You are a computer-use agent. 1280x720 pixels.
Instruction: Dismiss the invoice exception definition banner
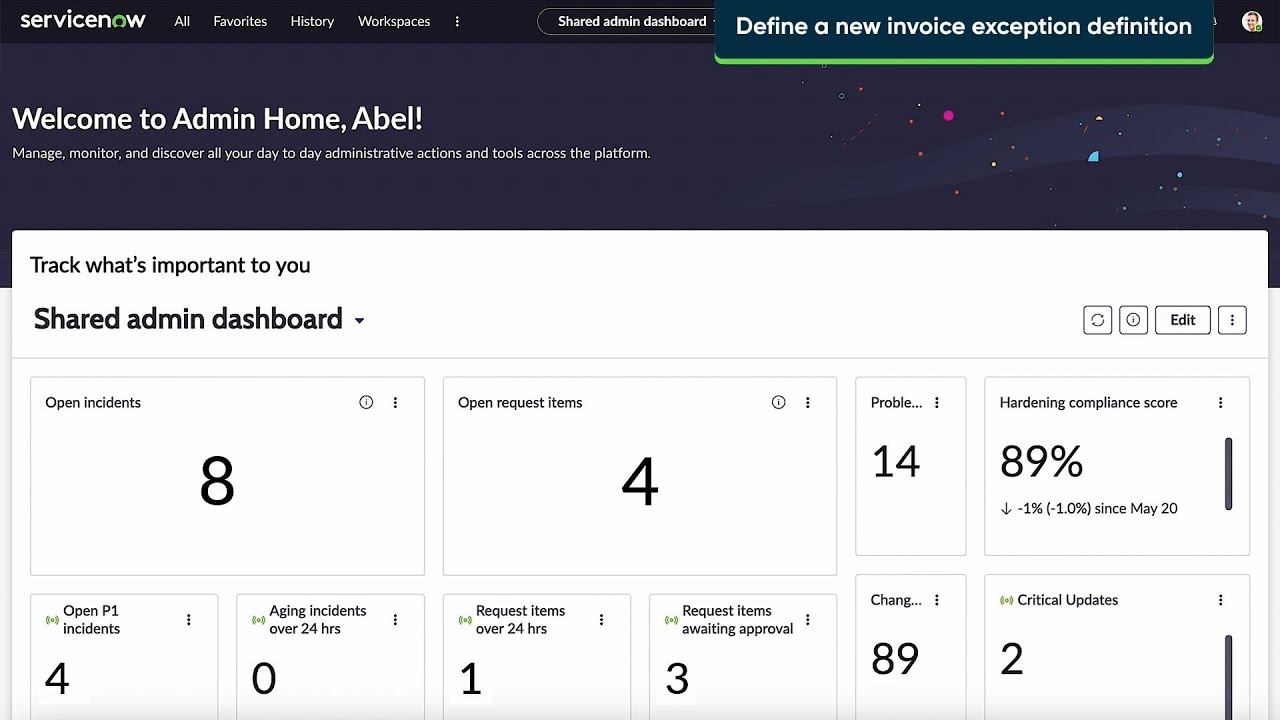(963, 27)
